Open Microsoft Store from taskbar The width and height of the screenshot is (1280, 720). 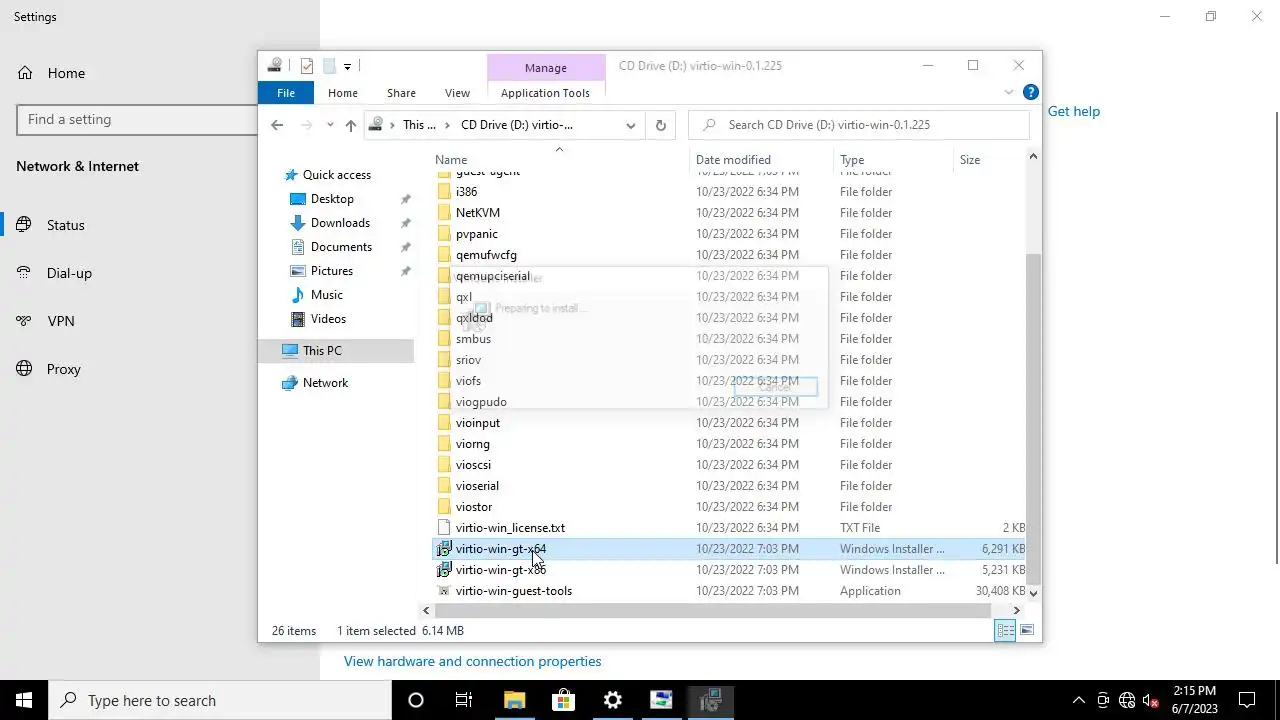(563, 700)
